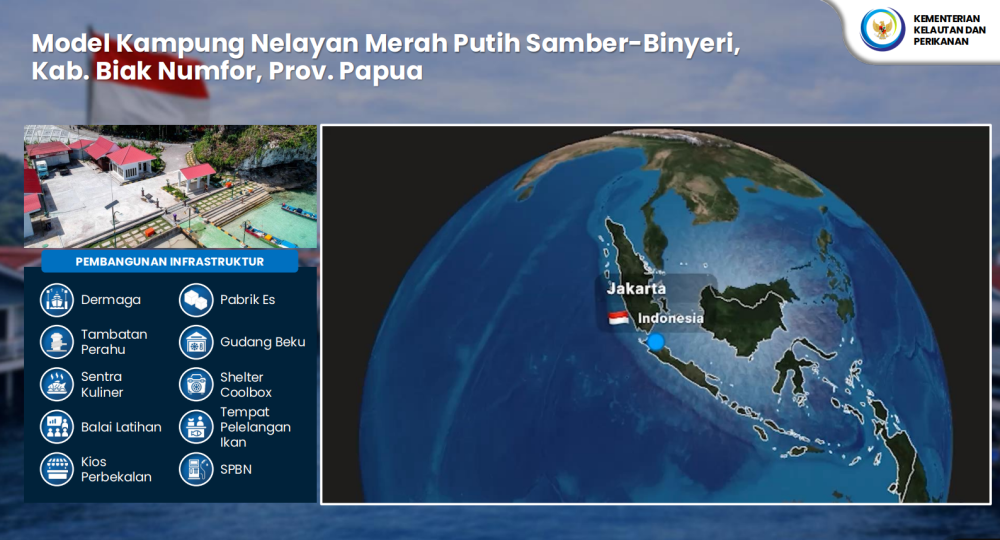
Task: Click the ministry emblem logo
Action: point(882,28)
